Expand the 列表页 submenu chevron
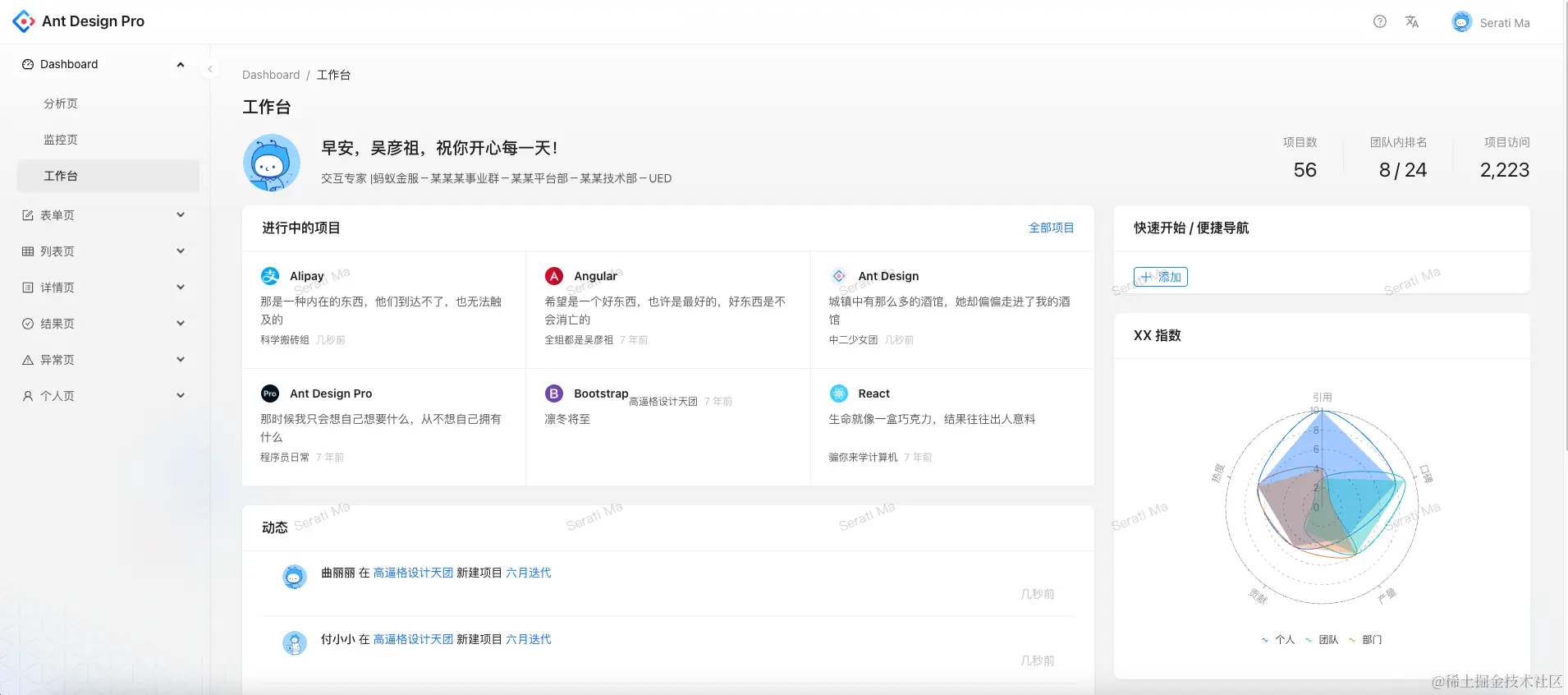 [181, 251]
